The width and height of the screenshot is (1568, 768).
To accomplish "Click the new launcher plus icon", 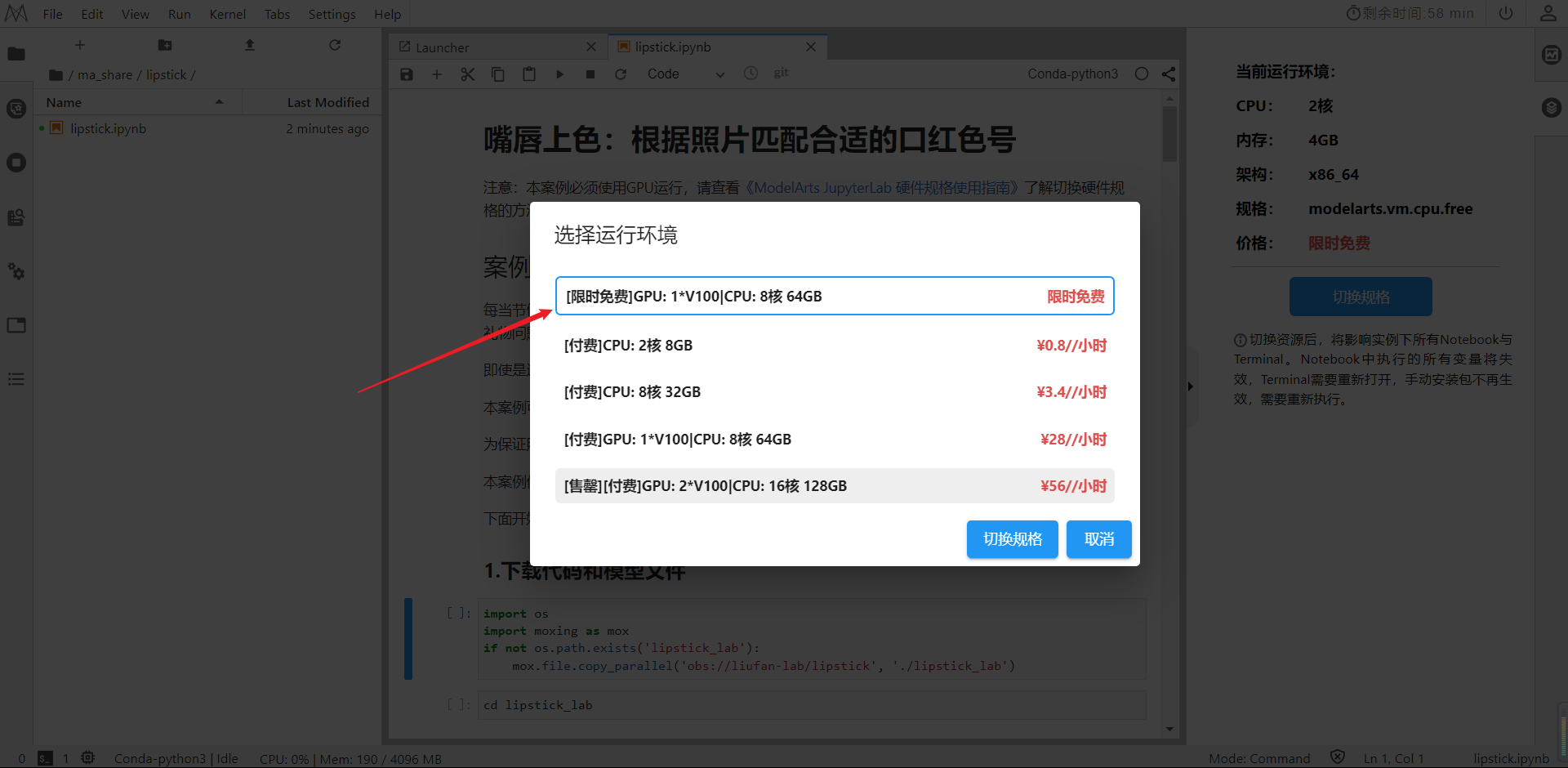I will [x=80, y=45].
